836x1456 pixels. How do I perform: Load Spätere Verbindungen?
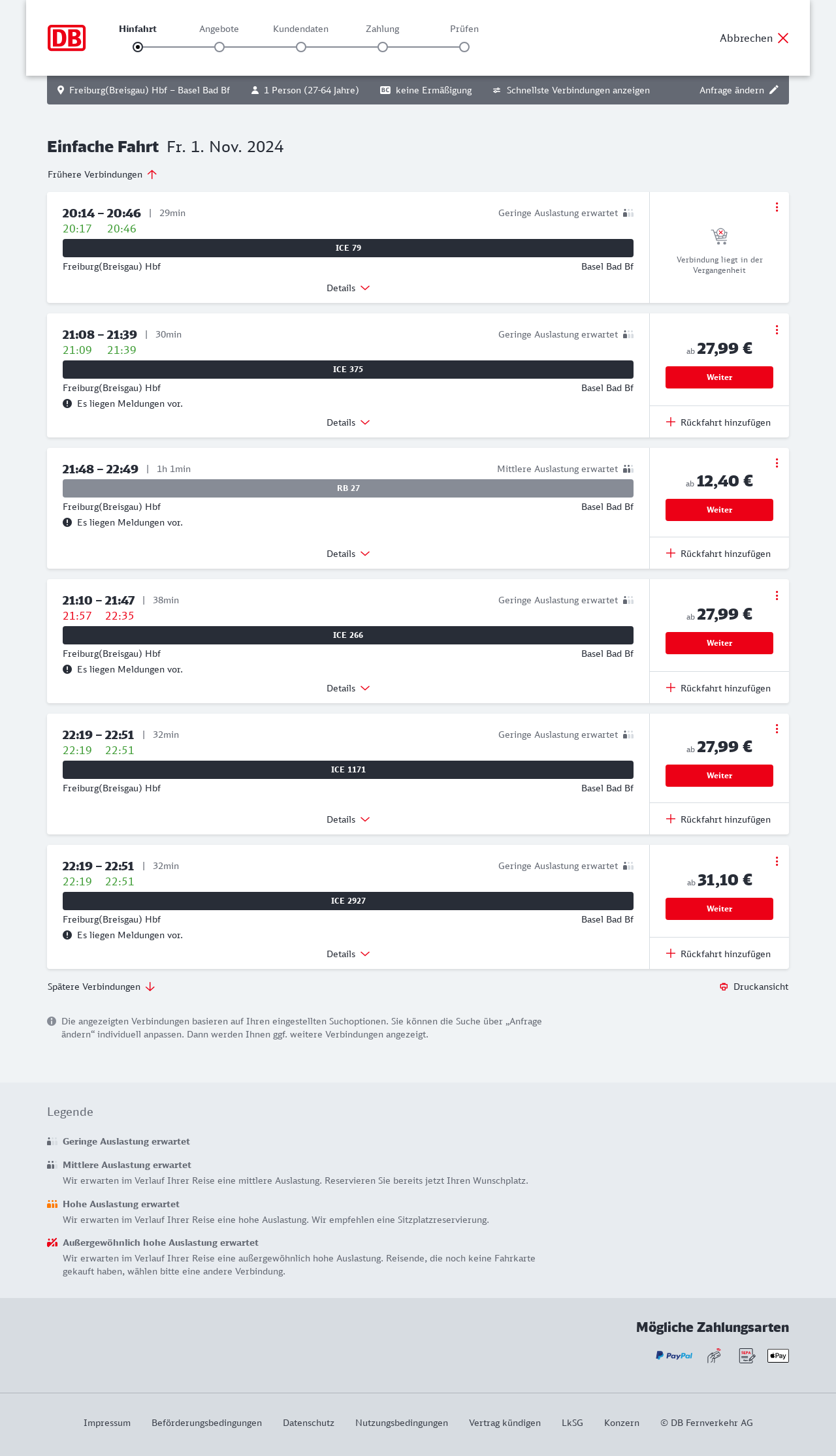click(101, 987)
